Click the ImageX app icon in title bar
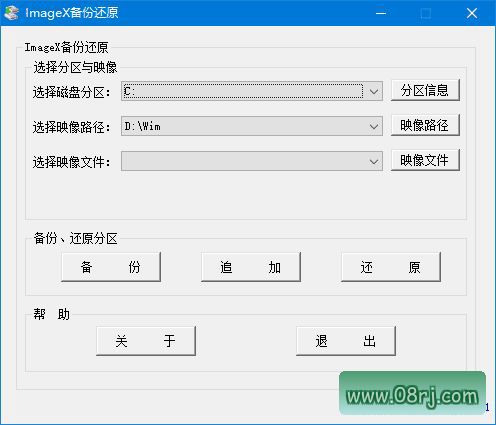Viewport: 496px width, 425px height. [x=11, y=13]
